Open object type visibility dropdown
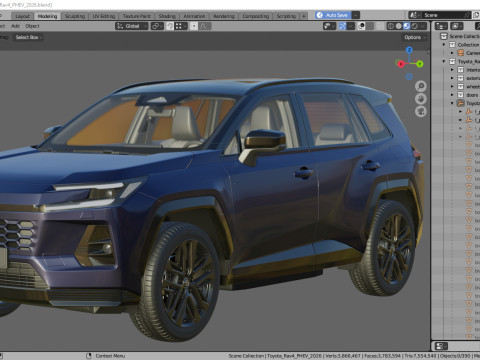 point(329,26)
